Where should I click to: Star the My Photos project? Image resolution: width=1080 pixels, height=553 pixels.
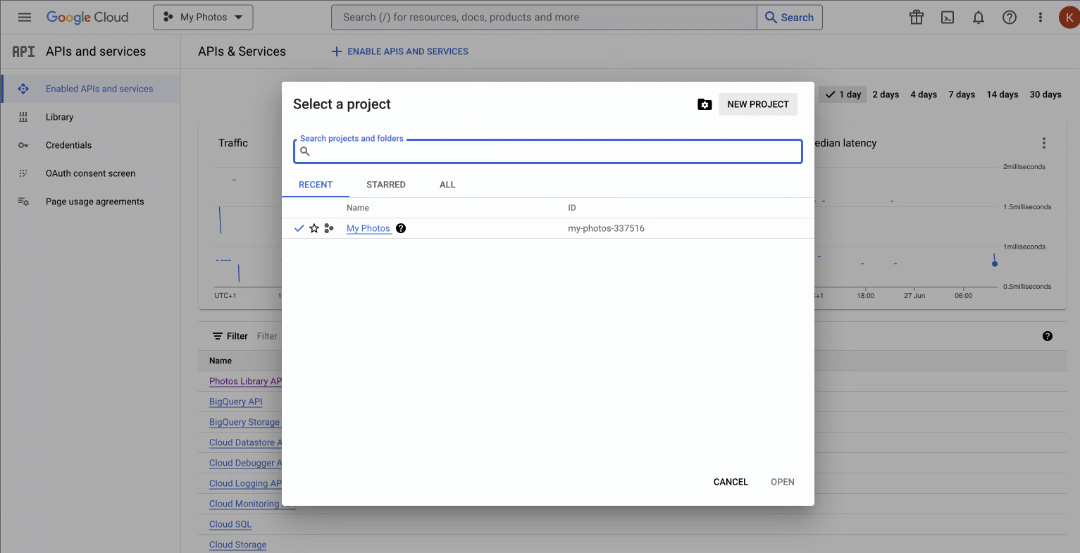pos(314,229)
